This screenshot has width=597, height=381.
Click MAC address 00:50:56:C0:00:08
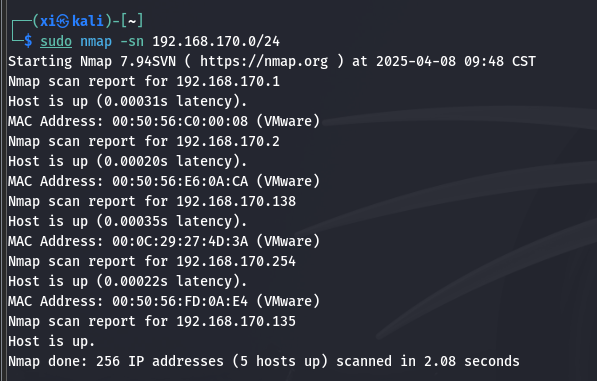click(180, 121)
